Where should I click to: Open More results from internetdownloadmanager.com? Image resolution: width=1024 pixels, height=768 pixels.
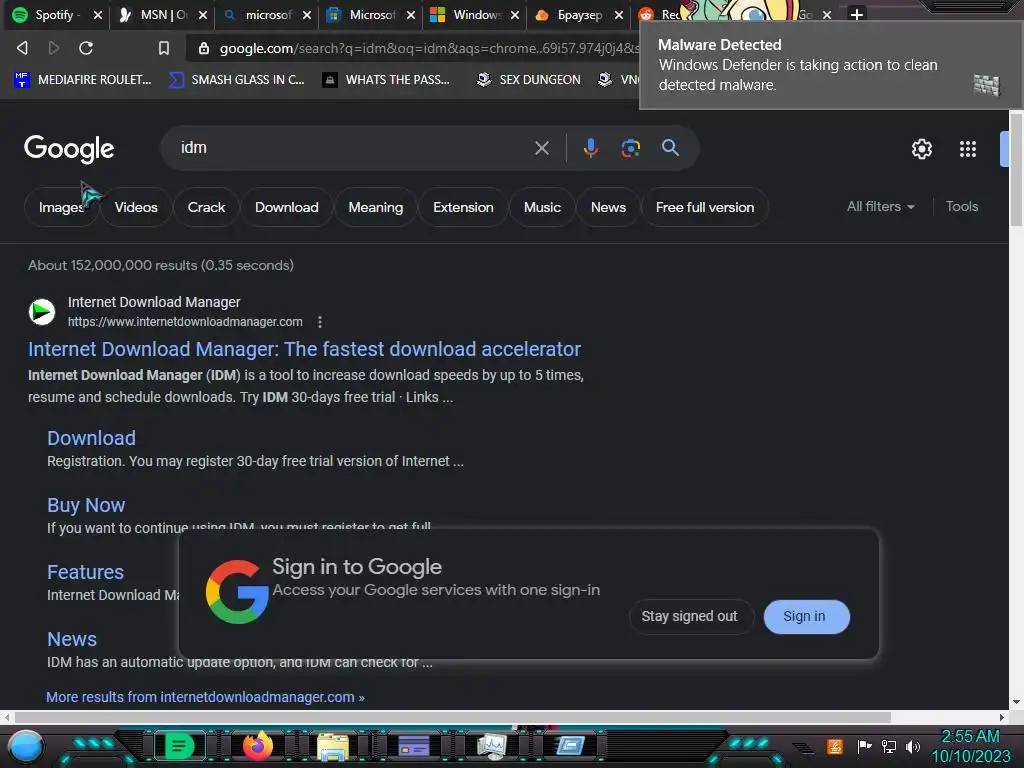[x=205, y=697]
